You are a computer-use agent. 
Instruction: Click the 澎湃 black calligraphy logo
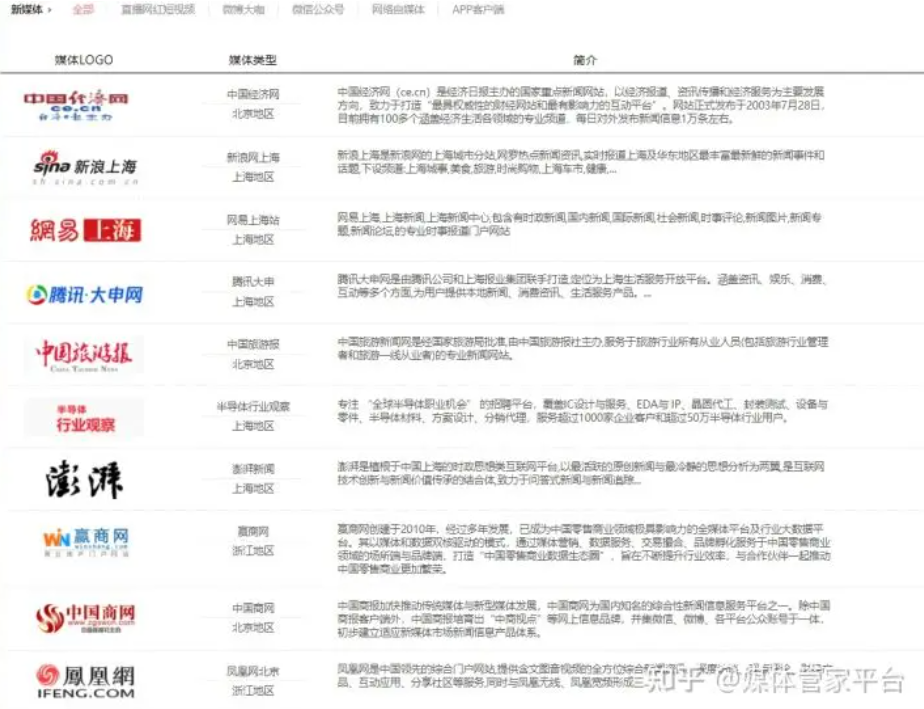84,479
